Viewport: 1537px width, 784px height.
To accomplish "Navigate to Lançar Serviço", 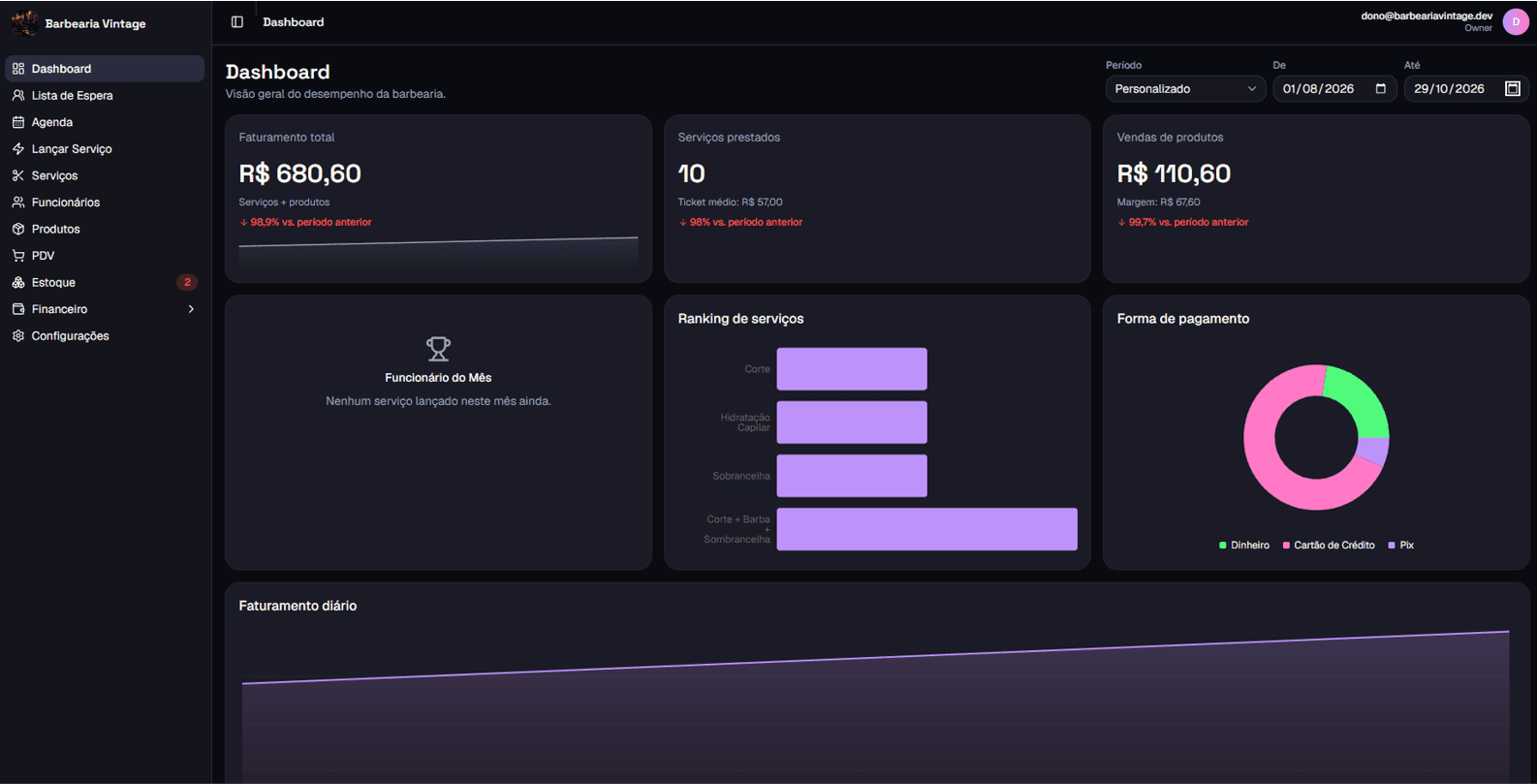I will pyautogui.click(x=105, y=148).
